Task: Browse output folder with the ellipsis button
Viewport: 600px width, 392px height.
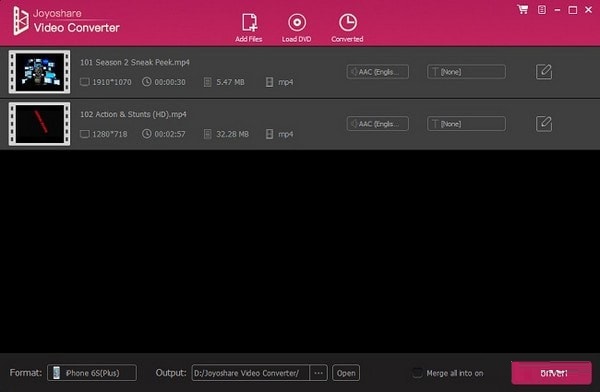Action: tap(318, 373)
